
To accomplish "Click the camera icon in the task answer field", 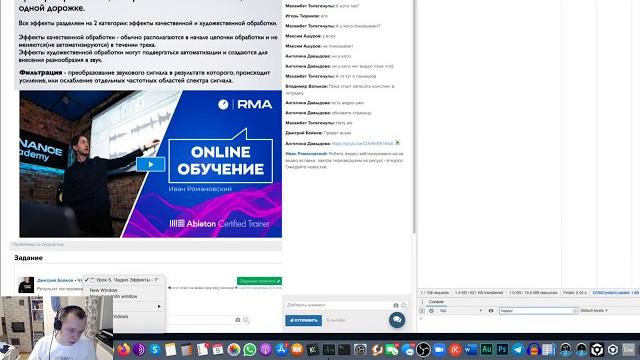I will tap(238, 320).
